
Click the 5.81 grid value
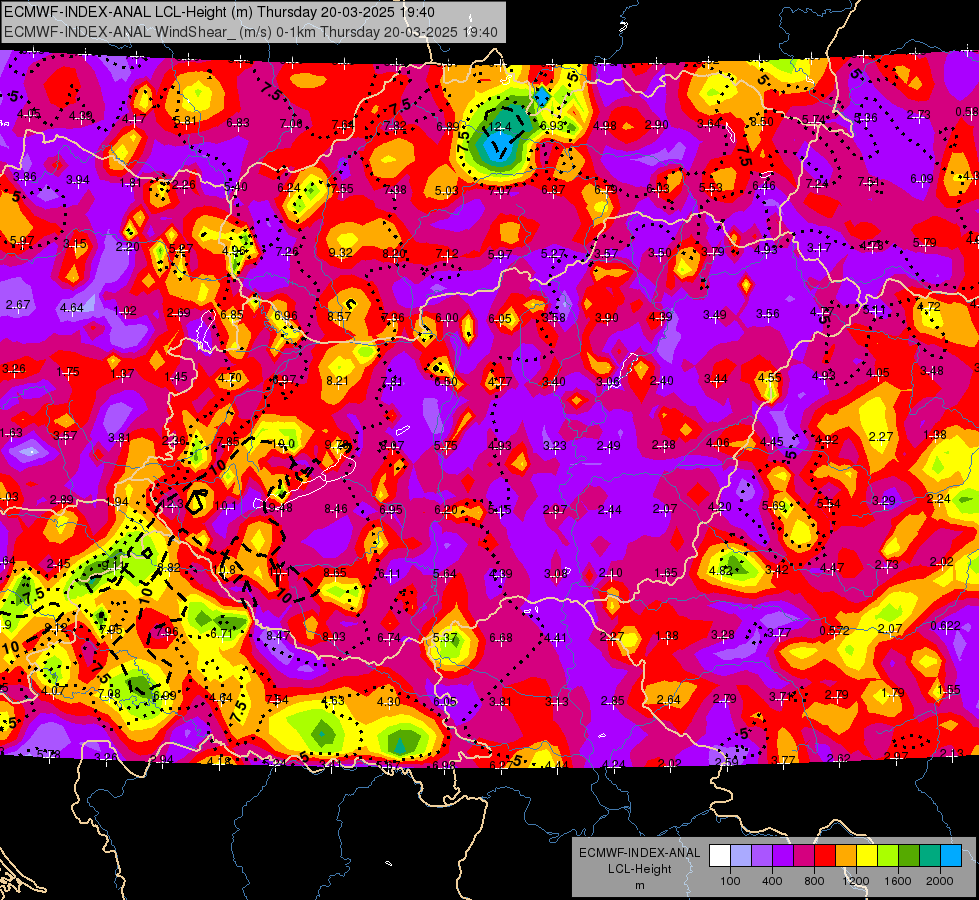[185, 121]
